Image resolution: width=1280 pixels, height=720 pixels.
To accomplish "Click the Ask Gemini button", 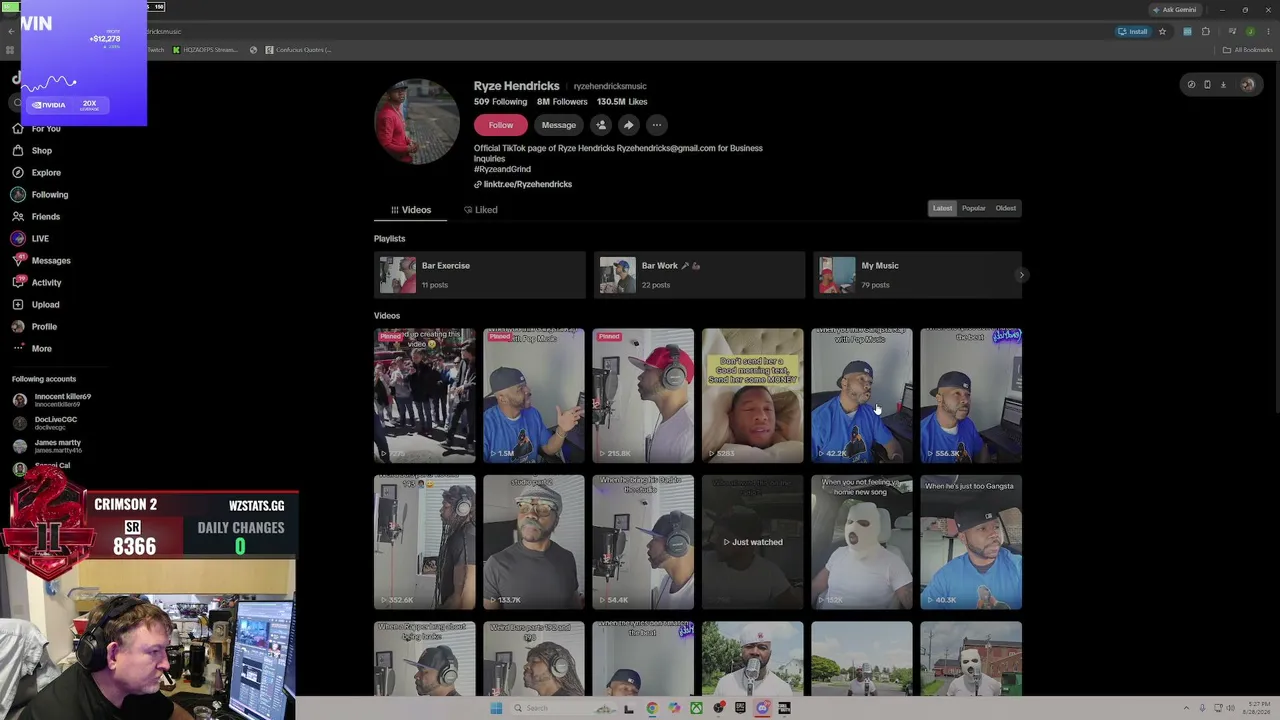I will pyautogui.click(x=1175, y=10).
